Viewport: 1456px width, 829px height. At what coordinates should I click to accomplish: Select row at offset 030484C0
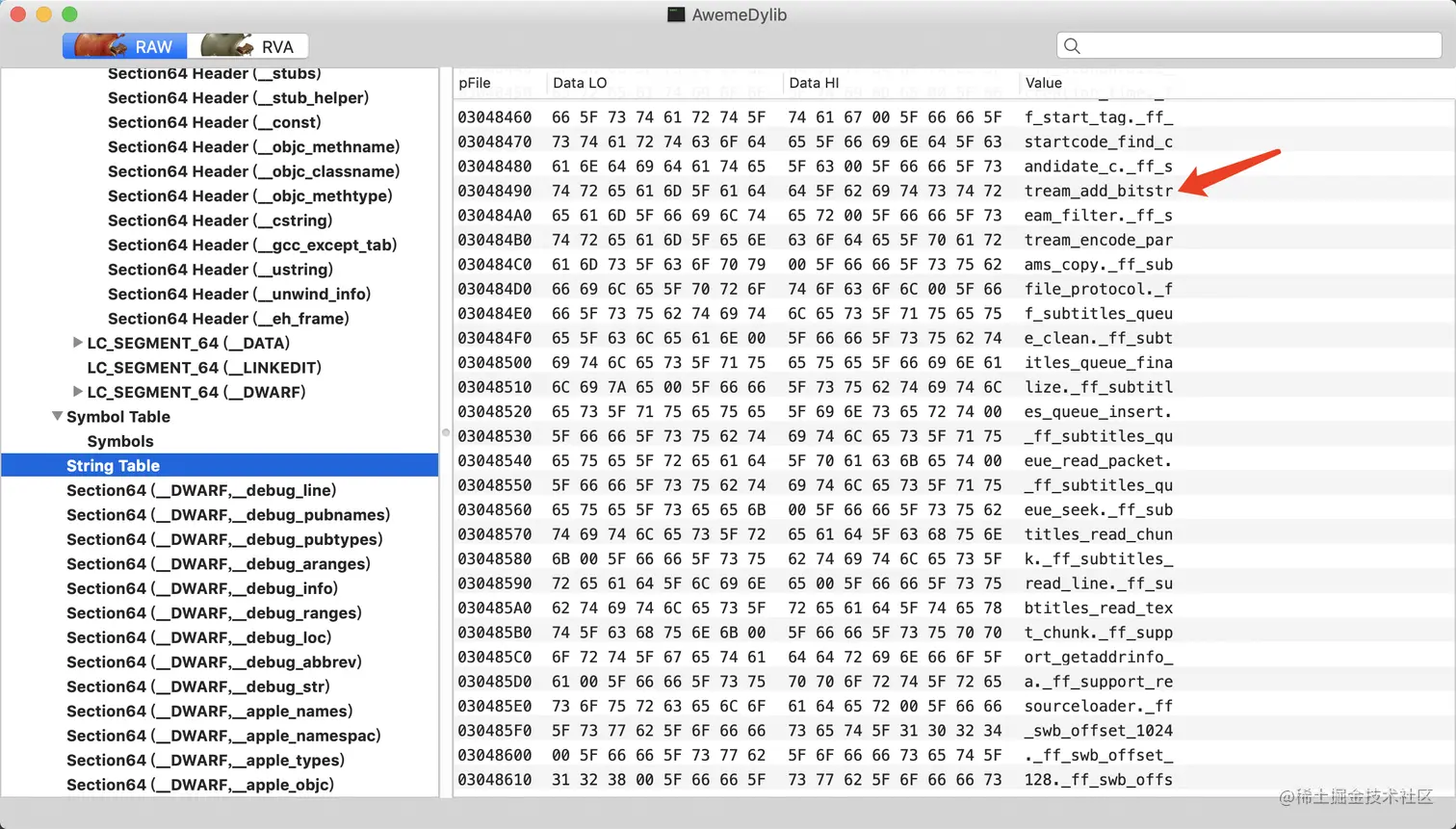click(954, 264)
